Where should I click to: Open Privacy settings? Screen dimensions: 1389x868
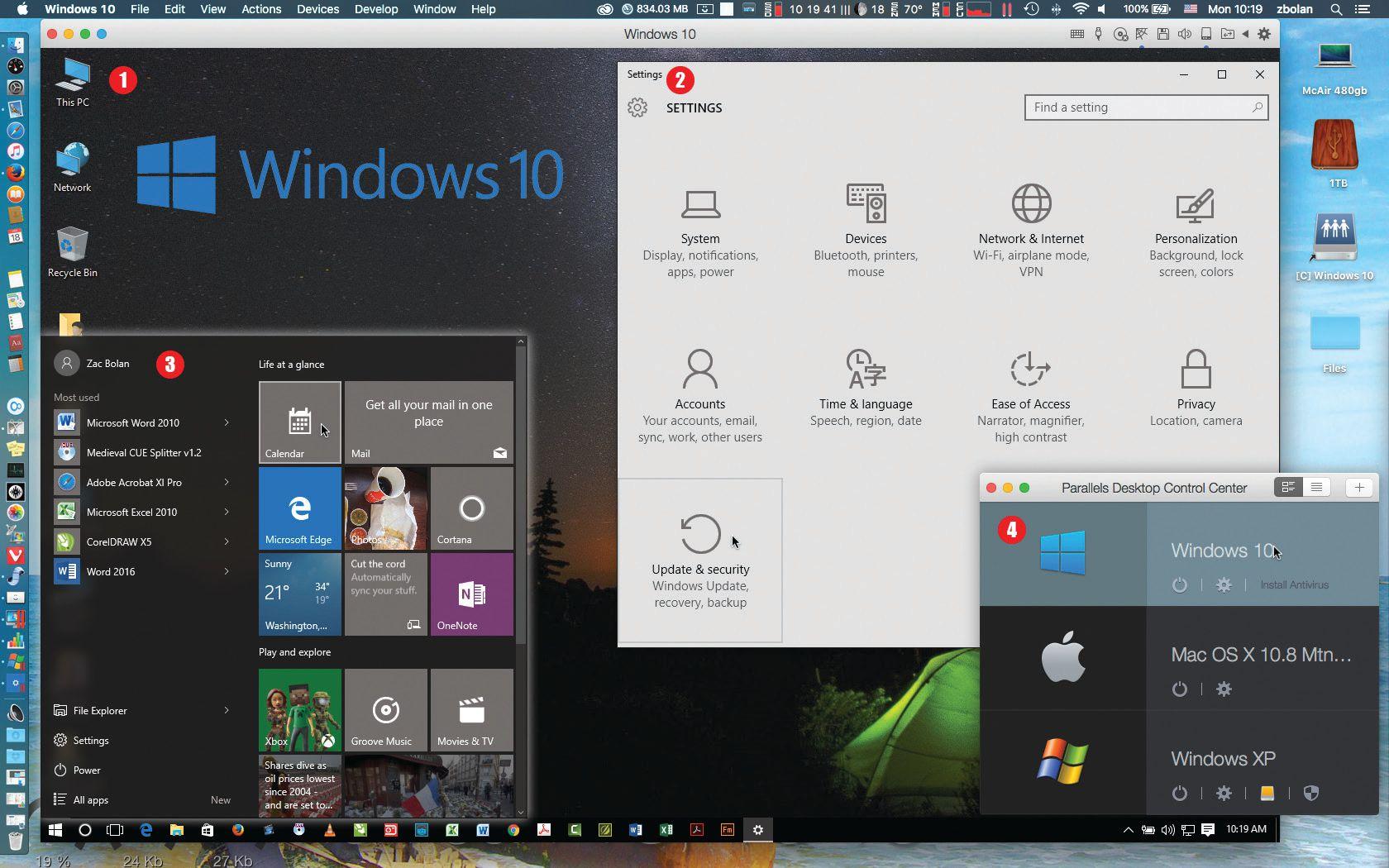pos(1196,389)
